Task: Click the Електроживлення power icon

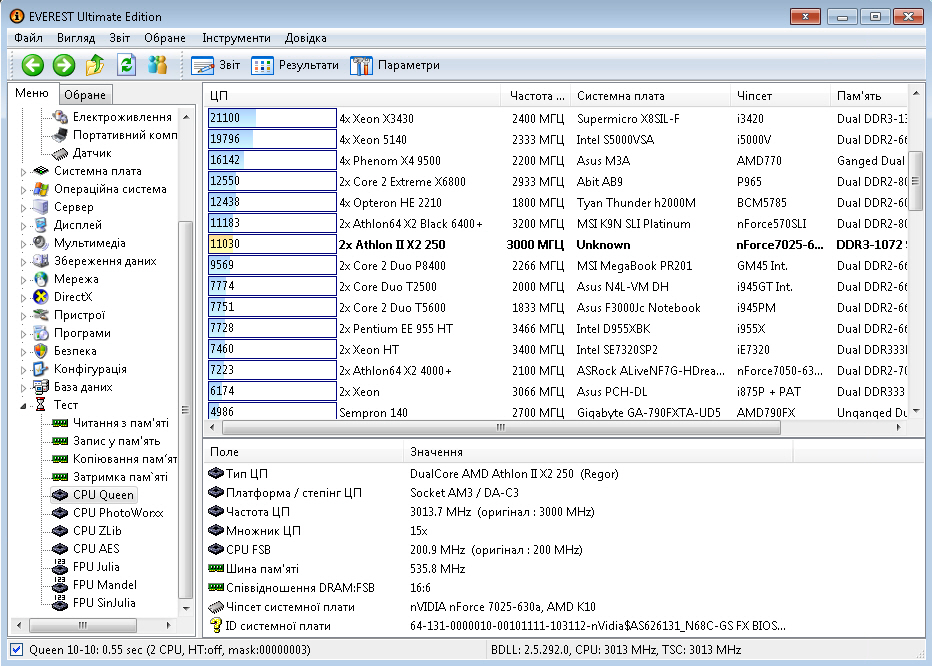Action: [x=59, y=117]
